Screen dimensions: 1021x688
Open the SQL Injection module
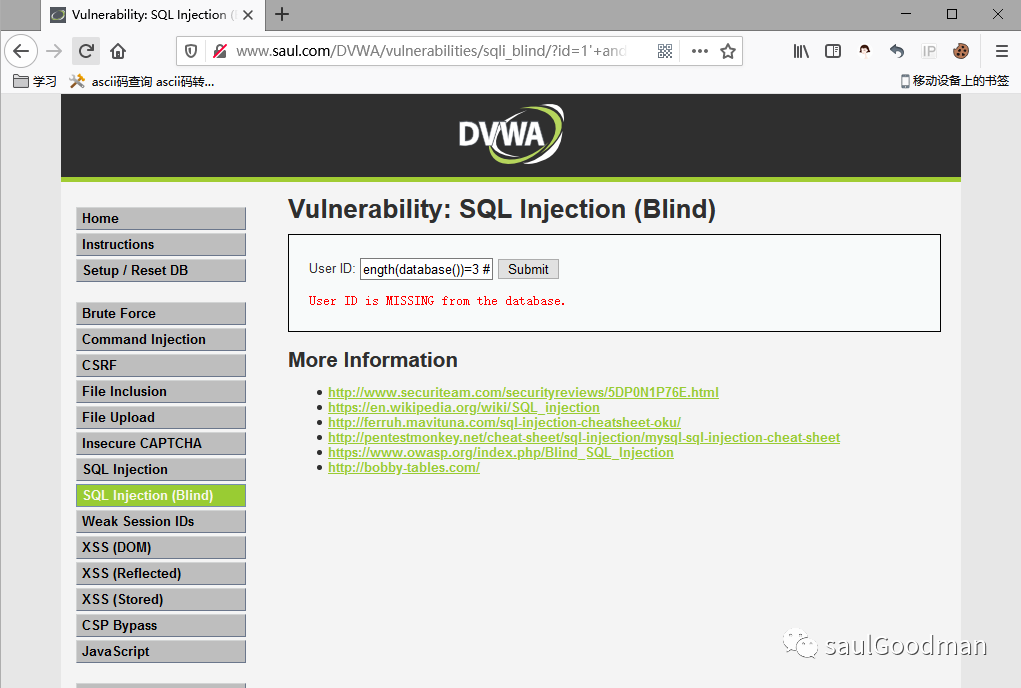coord(161,470)
